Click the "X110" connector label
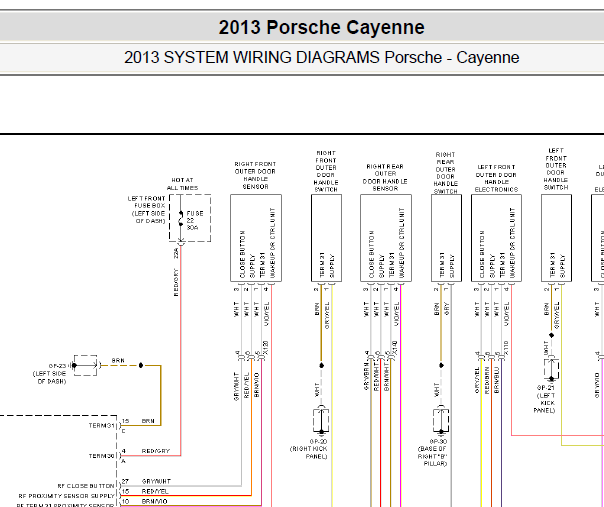The height and width of the screenshot is (507, 604). pos(506,348)
